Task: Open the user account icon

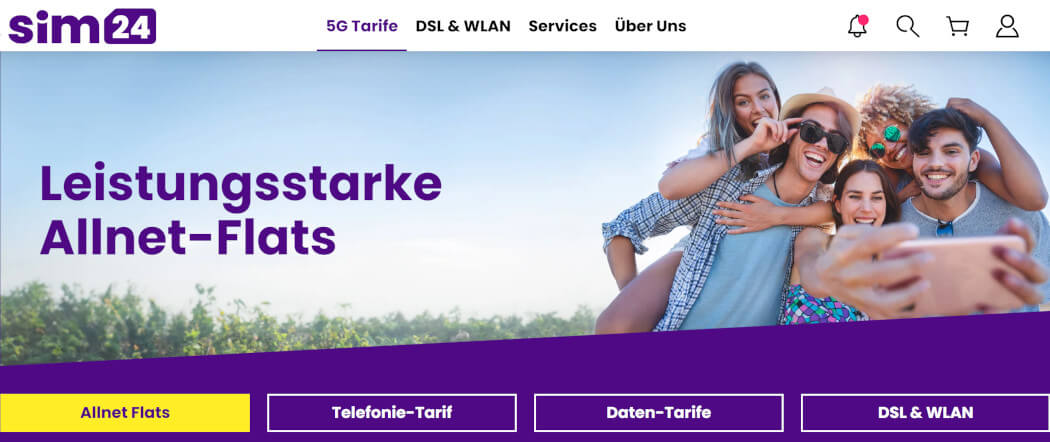Action: point(1007,26)
